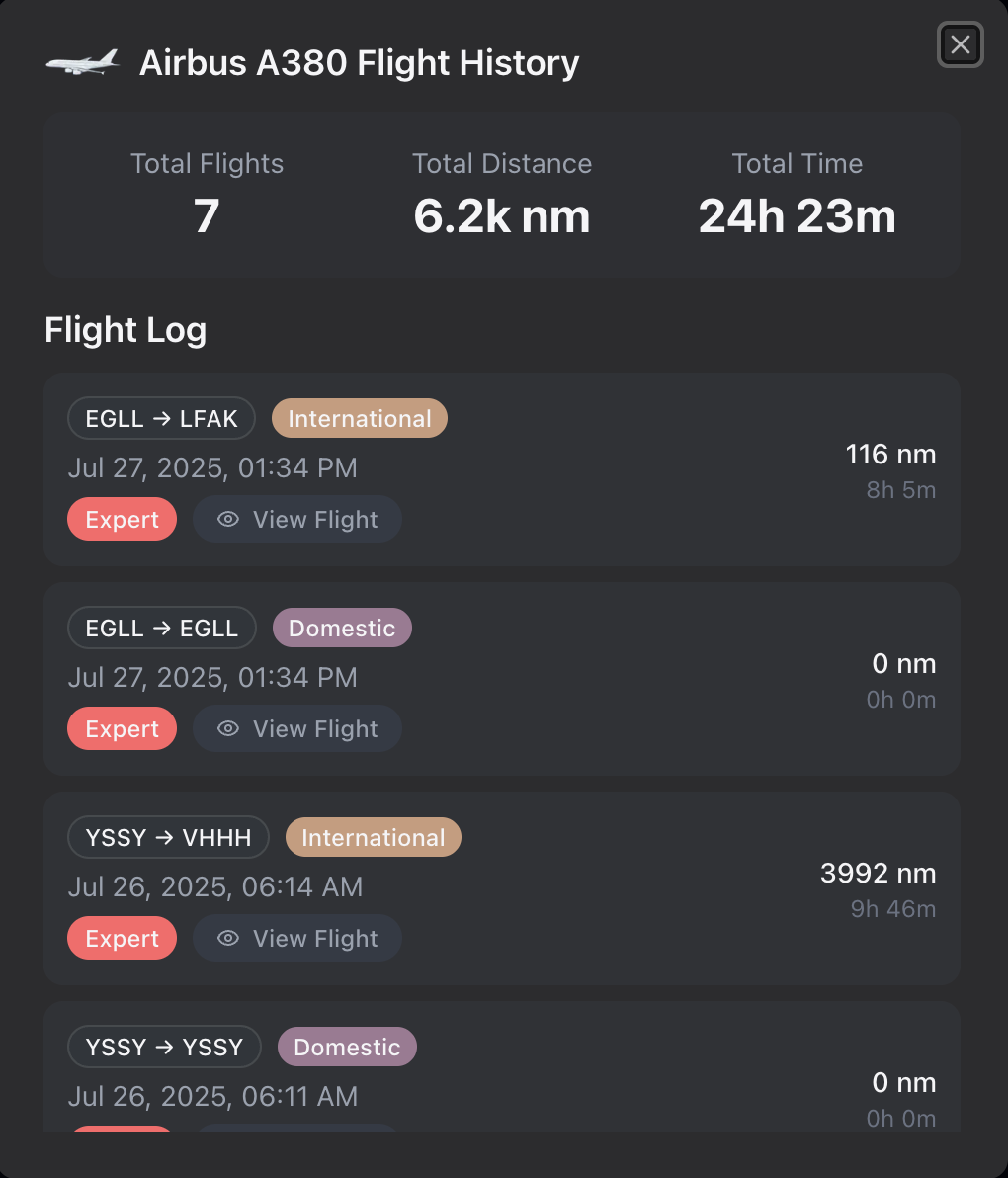Click eye icon on EGLL to LFAK flight
The width and height of the screenshot is (1008, 1178).
(x=228, y=520)
